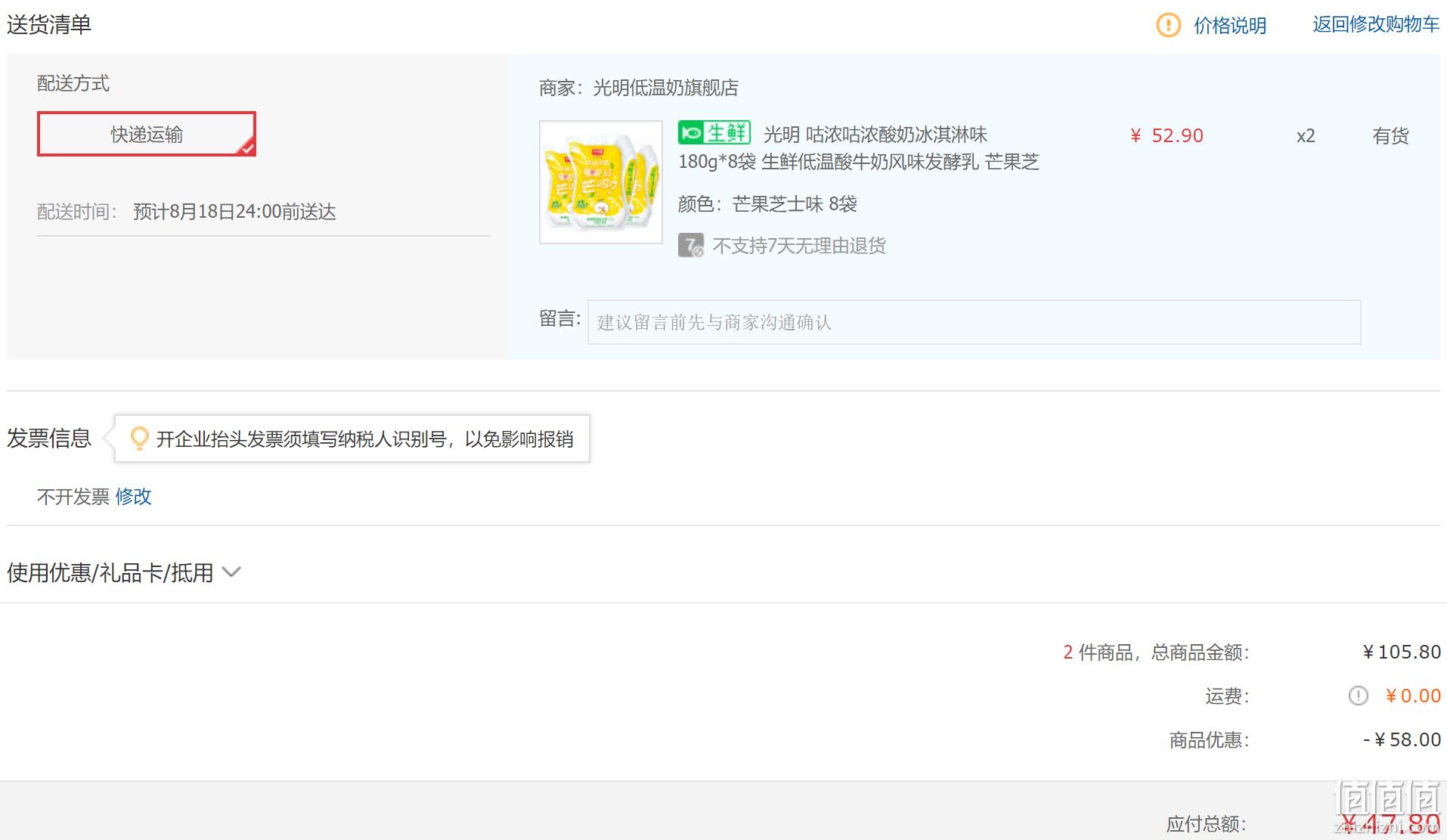1447x840 pixels.
Task: Open the yogurt product thumbnail image
Action: click(x=601, y=182)
